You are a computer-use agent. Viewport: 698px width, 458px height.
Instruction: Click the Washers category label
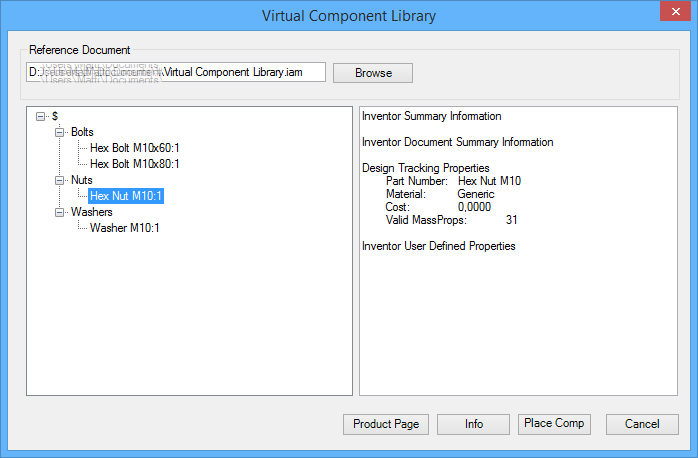point(91,212)
